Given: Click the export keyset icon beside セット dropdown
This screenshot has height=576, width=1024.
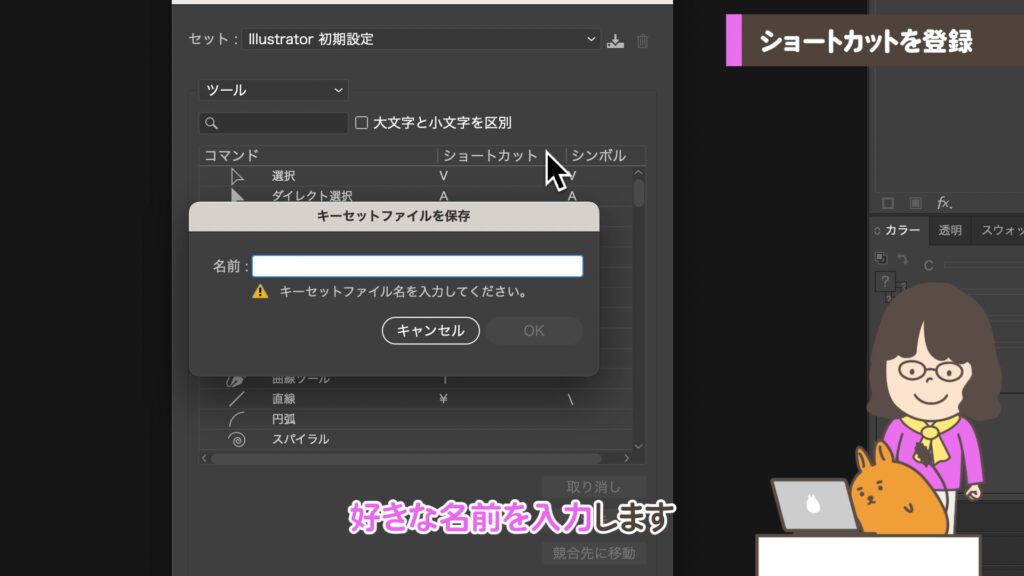Looking at the screenshot, I should click(615, 40).
